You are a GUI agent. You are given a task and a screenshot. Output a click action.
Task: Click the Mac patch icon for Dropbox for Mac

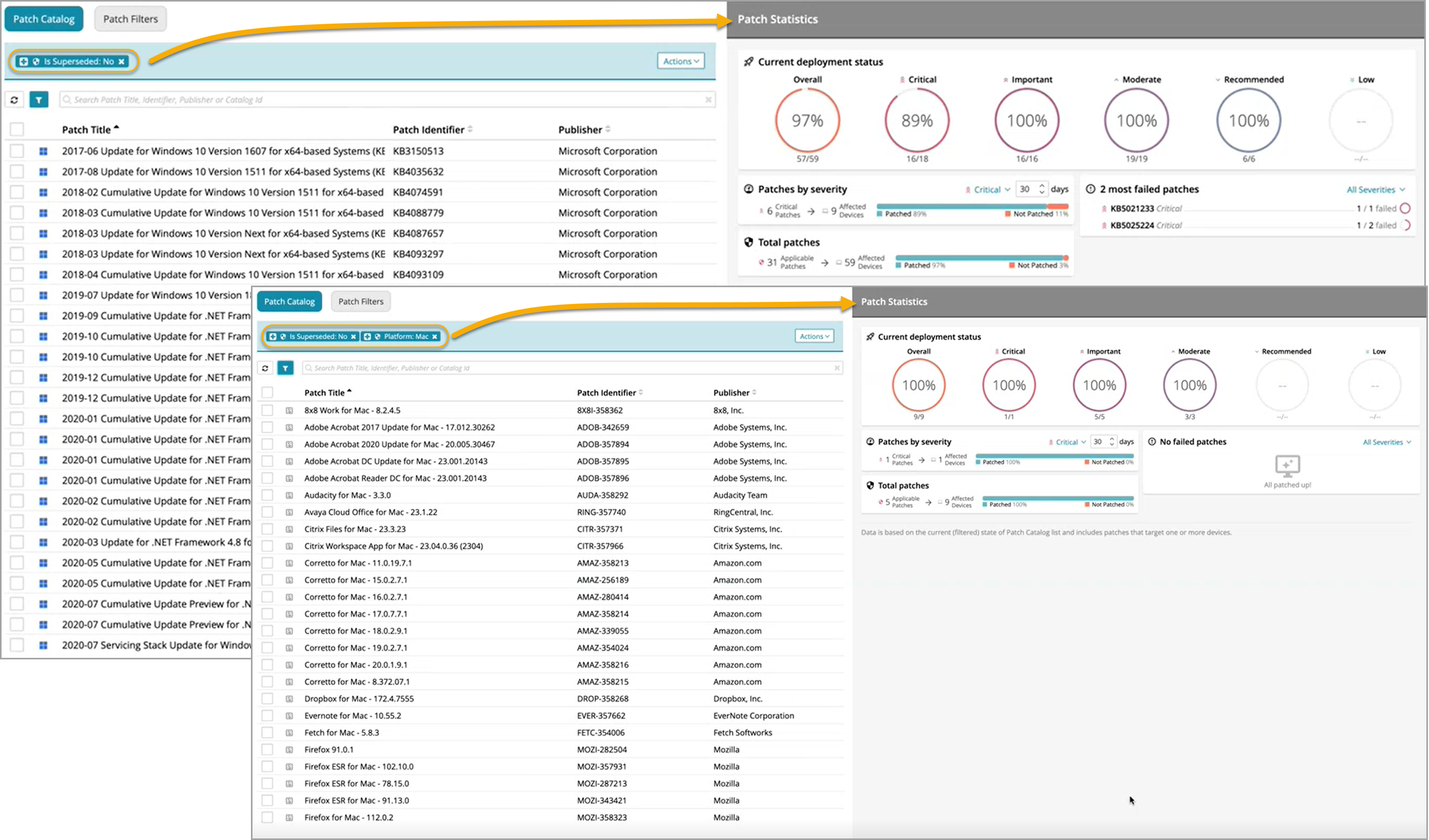point(289,699)
